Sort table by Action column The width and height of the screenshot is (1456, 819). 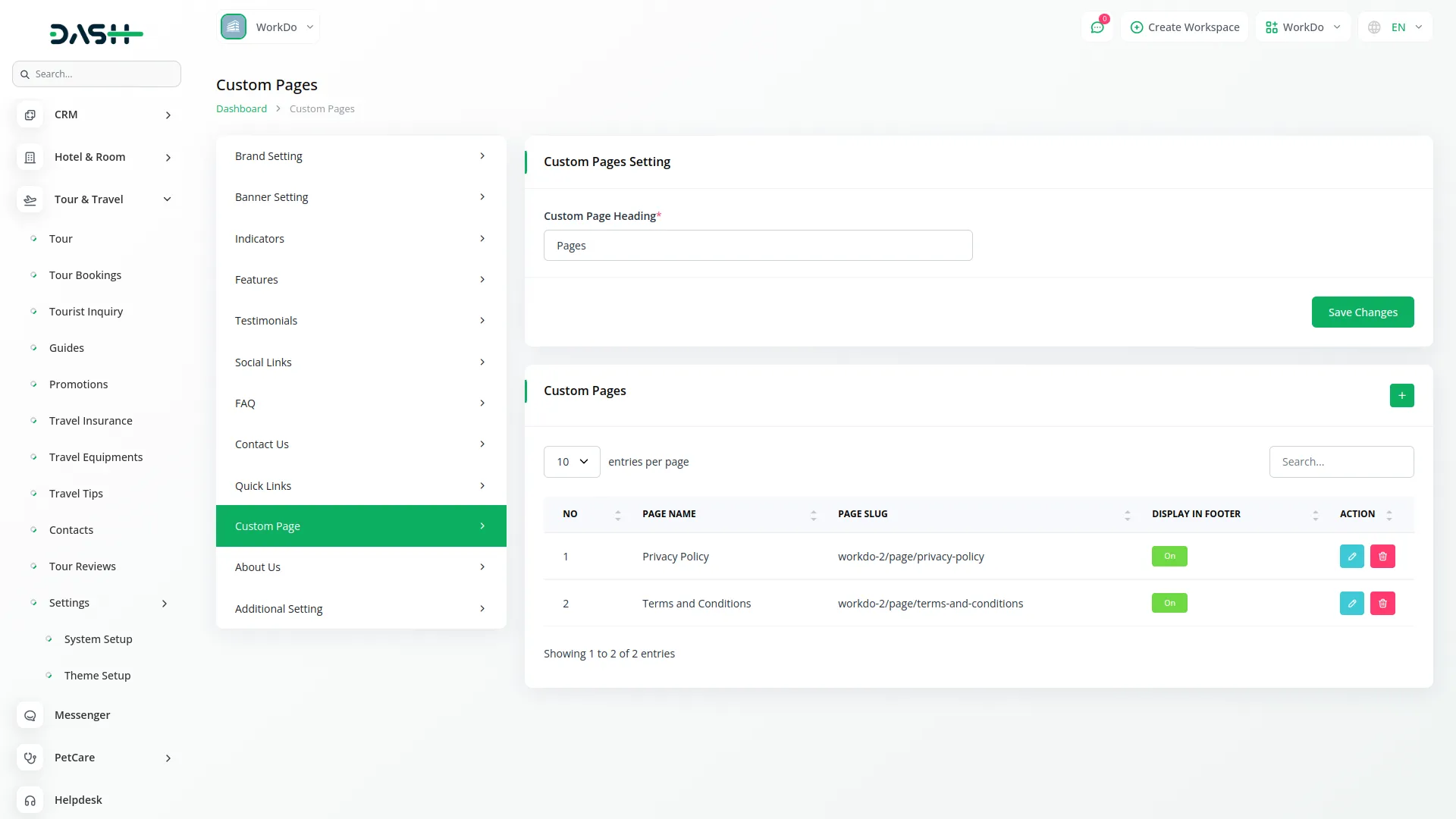click(1389, 515)
